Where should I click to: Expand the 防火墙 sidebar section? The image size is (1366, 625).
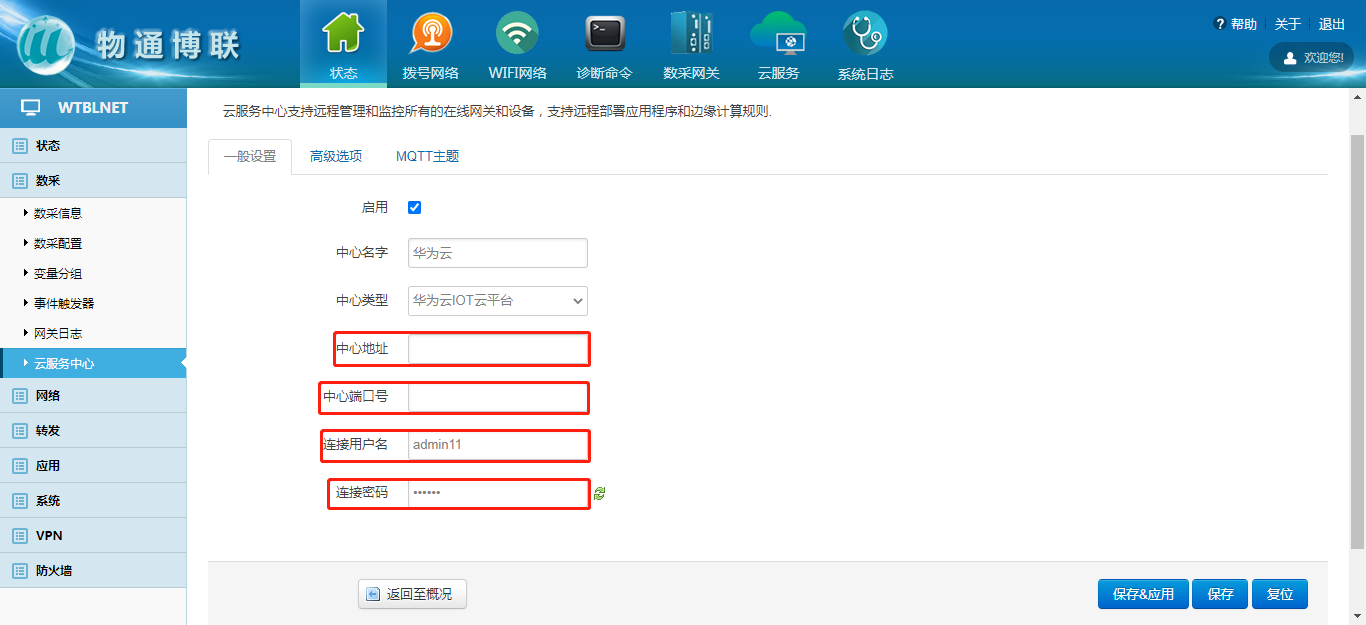pyautogui.click(x=54, y=571)
